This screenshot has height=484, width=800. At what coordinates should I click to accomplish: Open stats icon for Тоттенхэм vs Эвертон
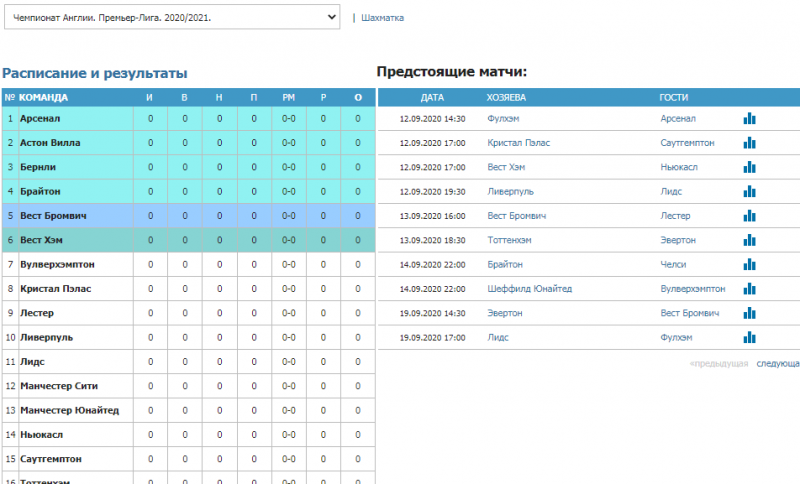pyautogui.click(x=749, y=240)
